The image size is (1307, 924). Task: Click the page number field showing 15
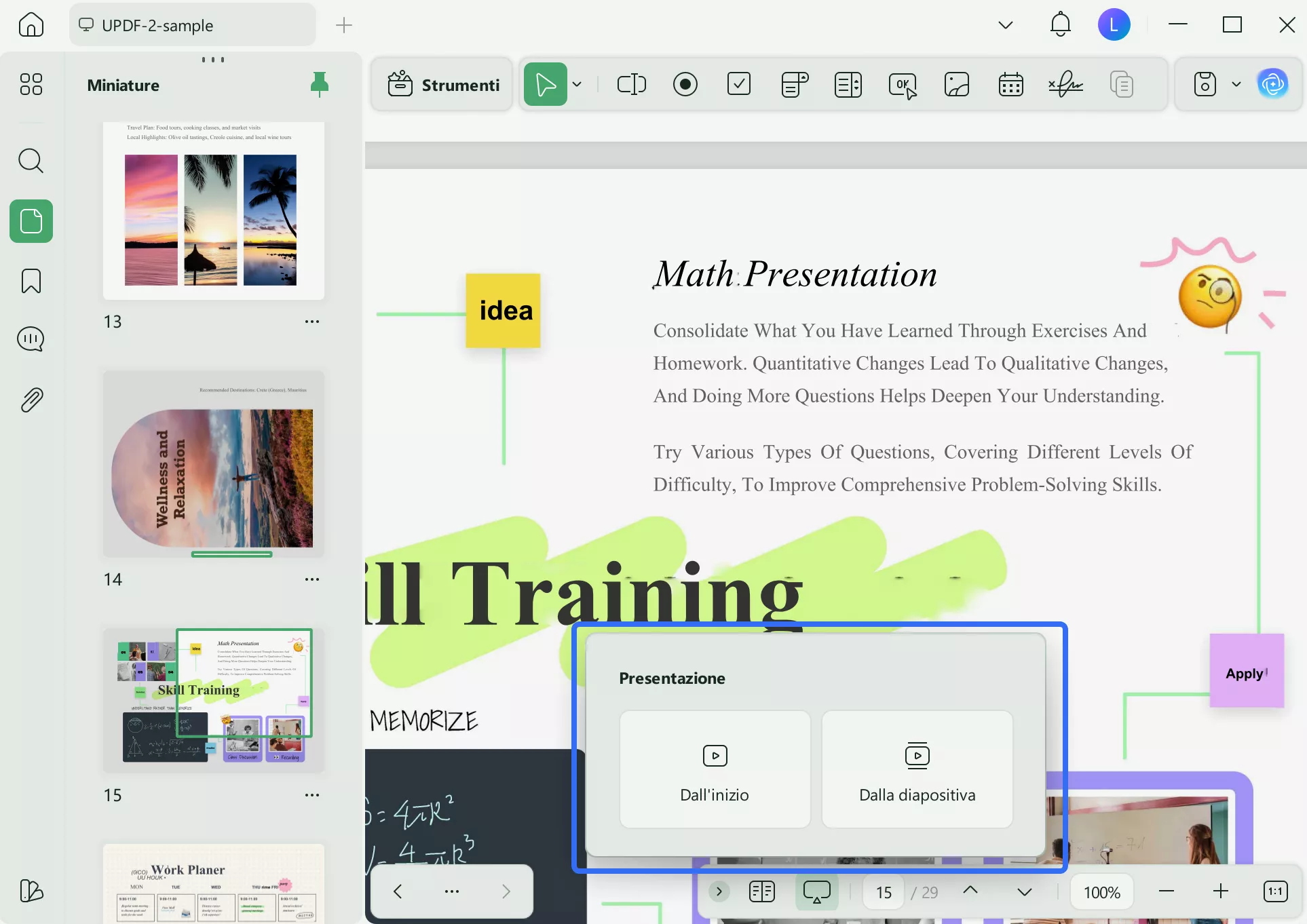click(x=884, y=892)
